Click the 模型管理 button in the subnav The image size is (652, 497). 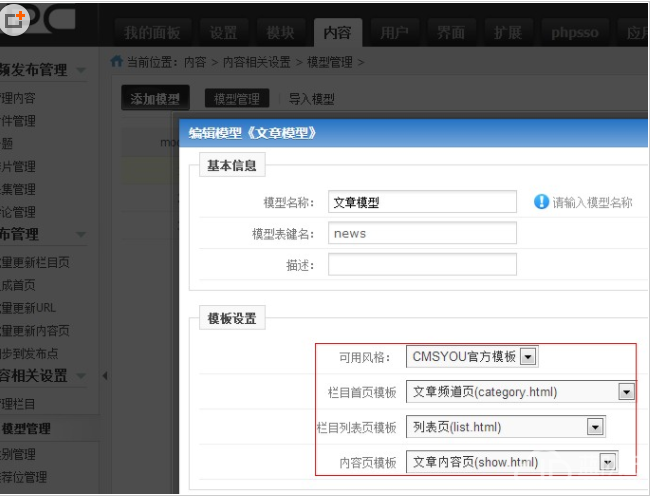click(x=238, y=99)
